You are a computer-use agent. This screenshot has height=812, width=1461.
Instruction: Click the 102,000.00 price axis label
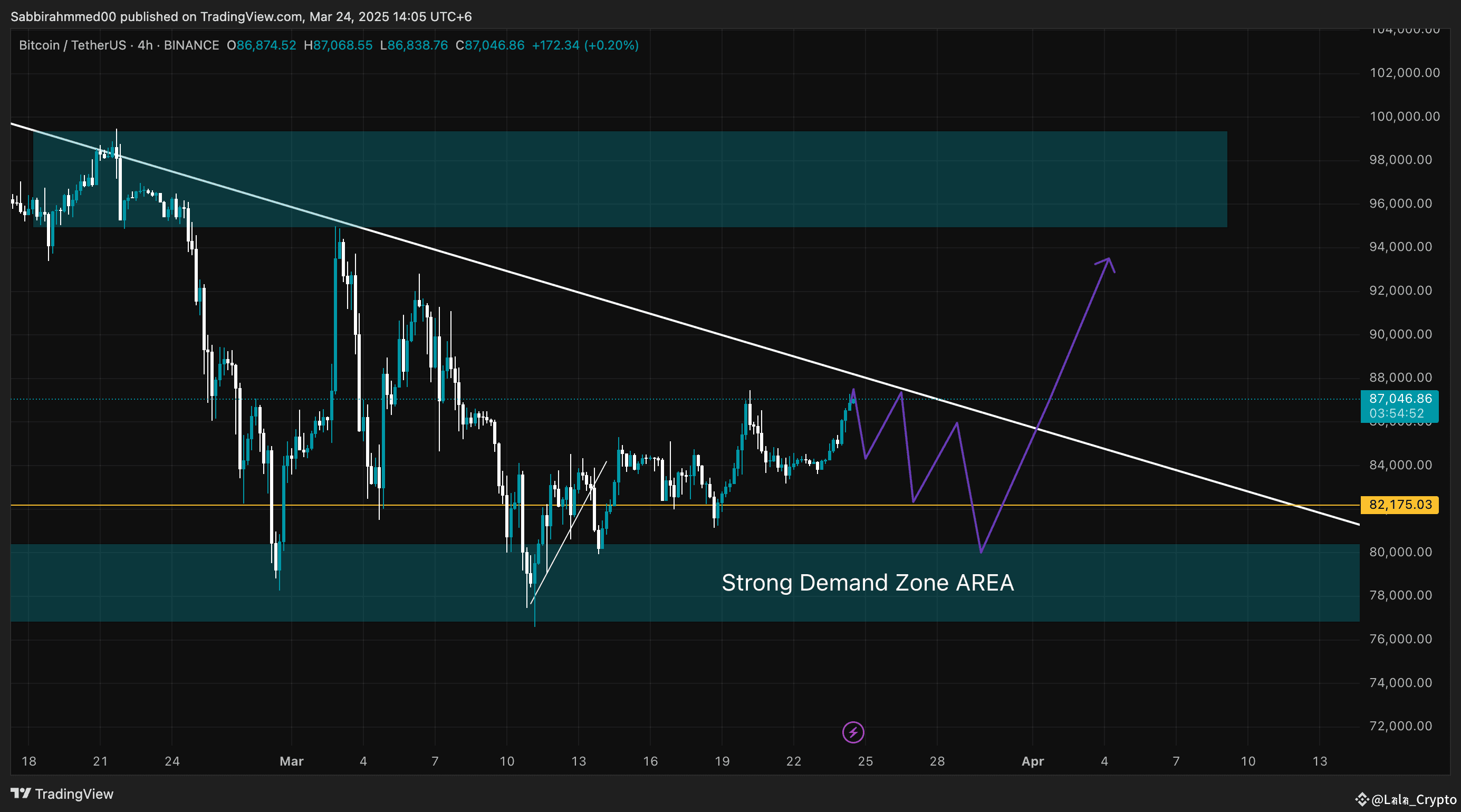click(1404, 73)
